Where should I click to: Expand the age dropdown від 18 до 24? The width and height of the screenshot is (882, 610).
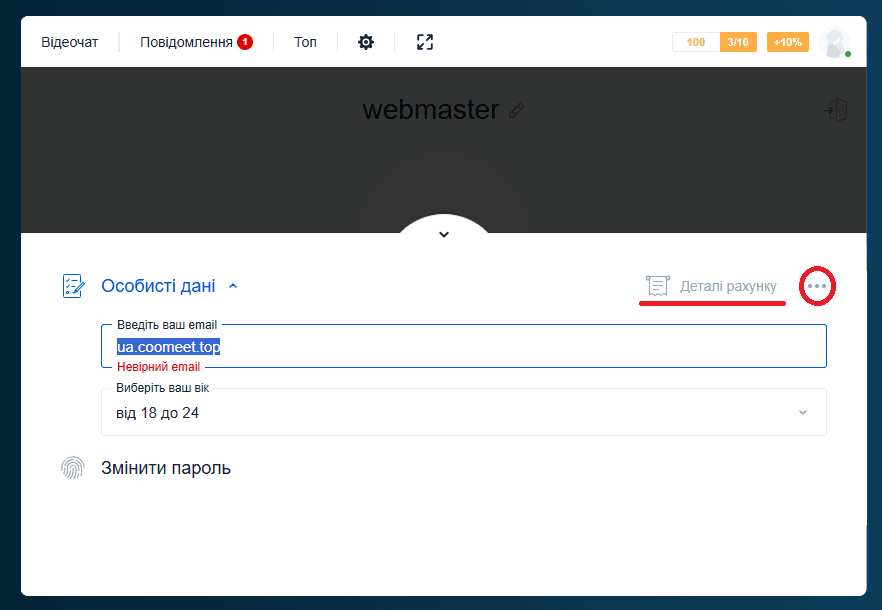[x=464, y=412]
